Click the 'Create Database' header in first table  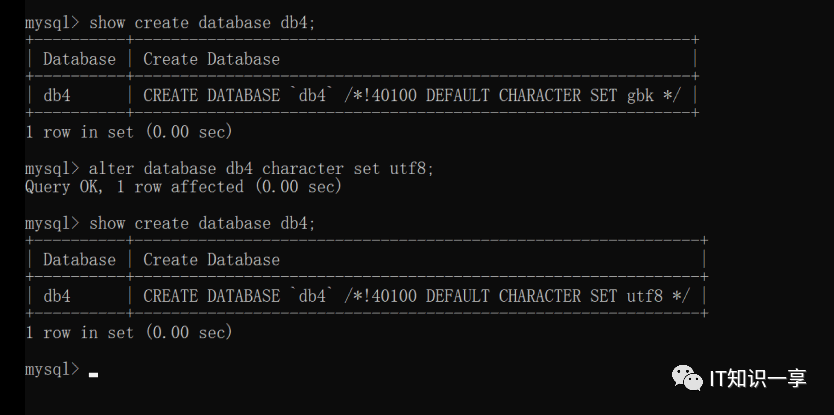211,59
